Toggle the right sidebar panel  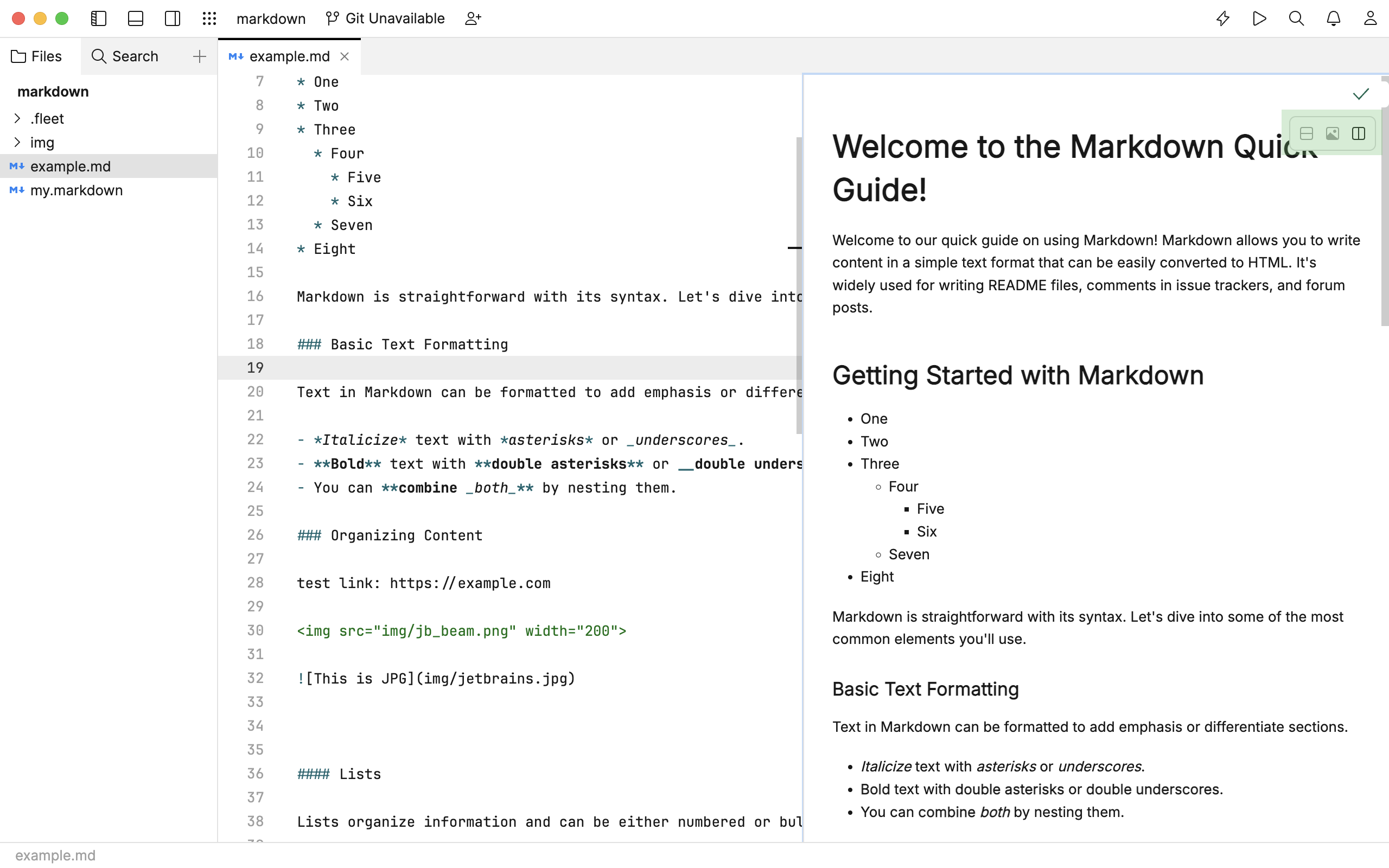(x=172, y=18)
